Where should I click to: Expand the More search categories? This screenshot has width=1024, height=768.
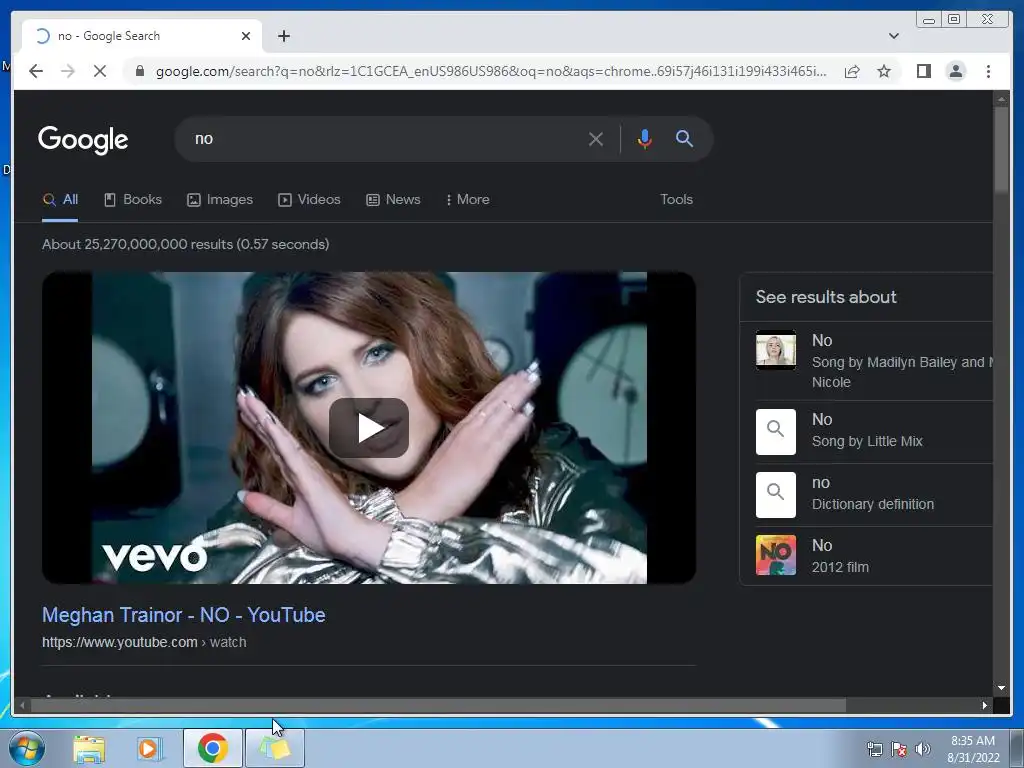468,200
